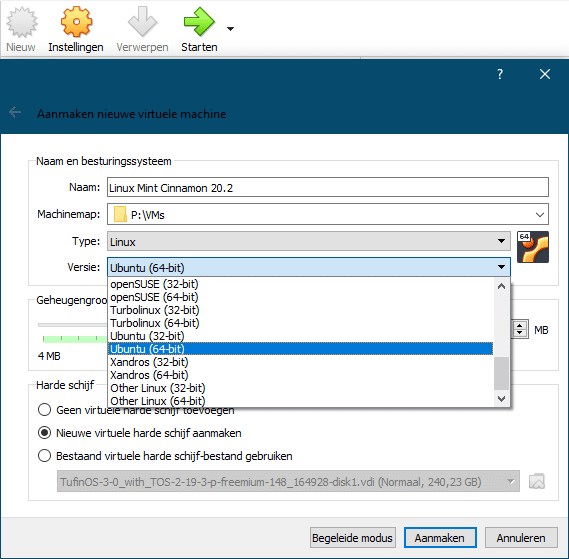
Task: Open the Type Linux dropdown
Action: pos(309,241)
